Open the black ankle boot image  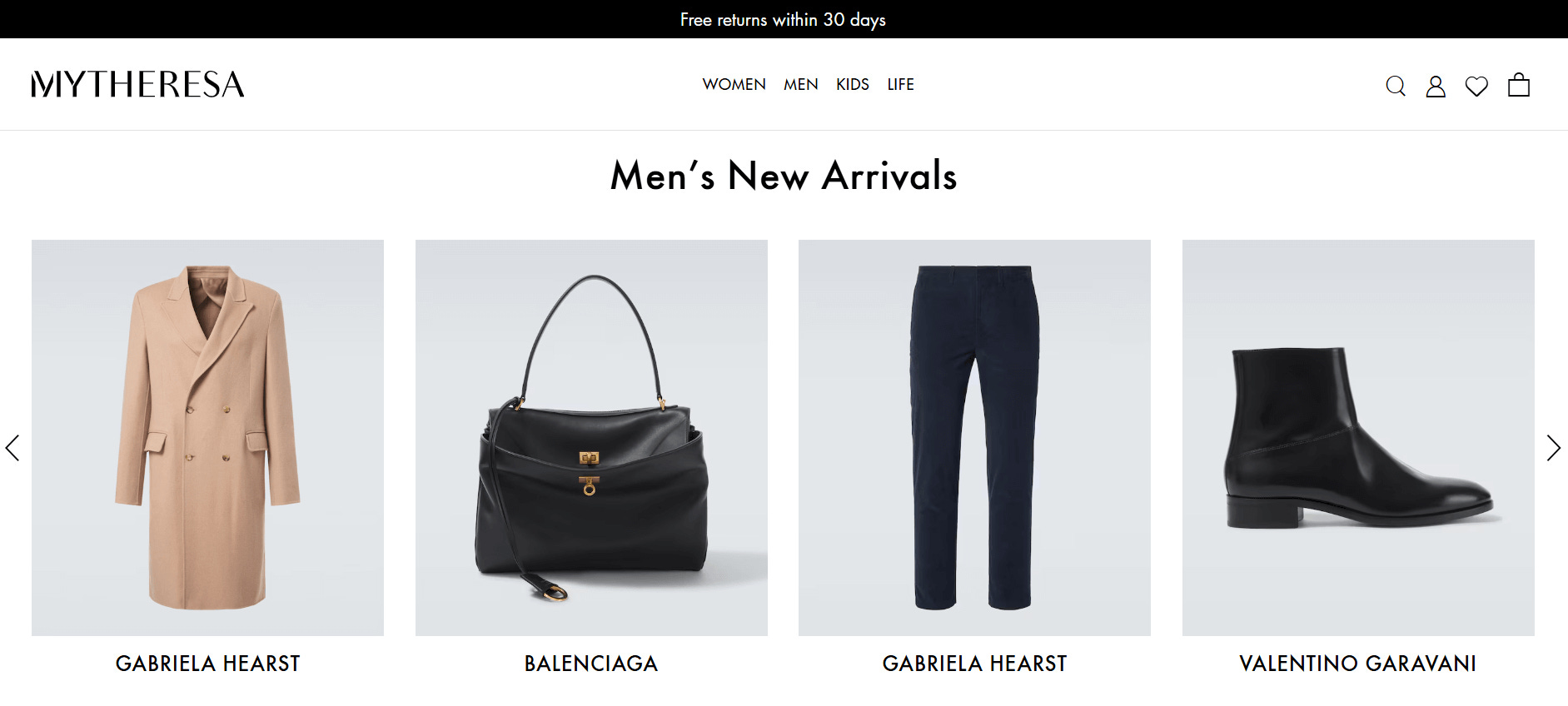pos(1358,438)
